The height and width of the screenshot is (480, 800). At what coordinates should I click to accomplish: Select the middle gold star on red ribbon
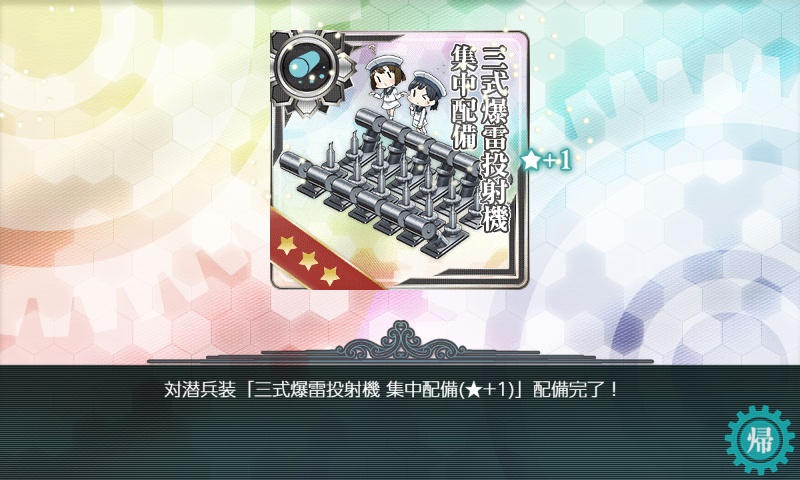pyautogui.click(x=308, y=261)
